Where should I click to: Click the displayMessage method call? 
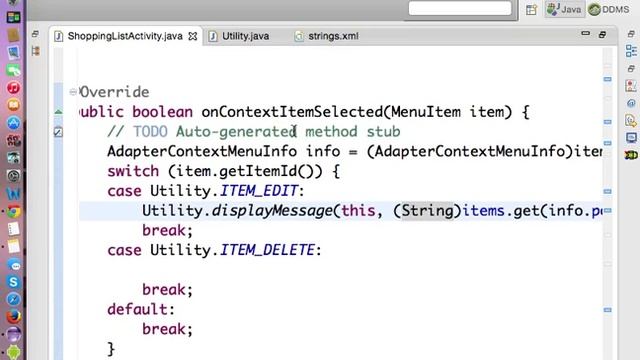click(x=272, y=211)
